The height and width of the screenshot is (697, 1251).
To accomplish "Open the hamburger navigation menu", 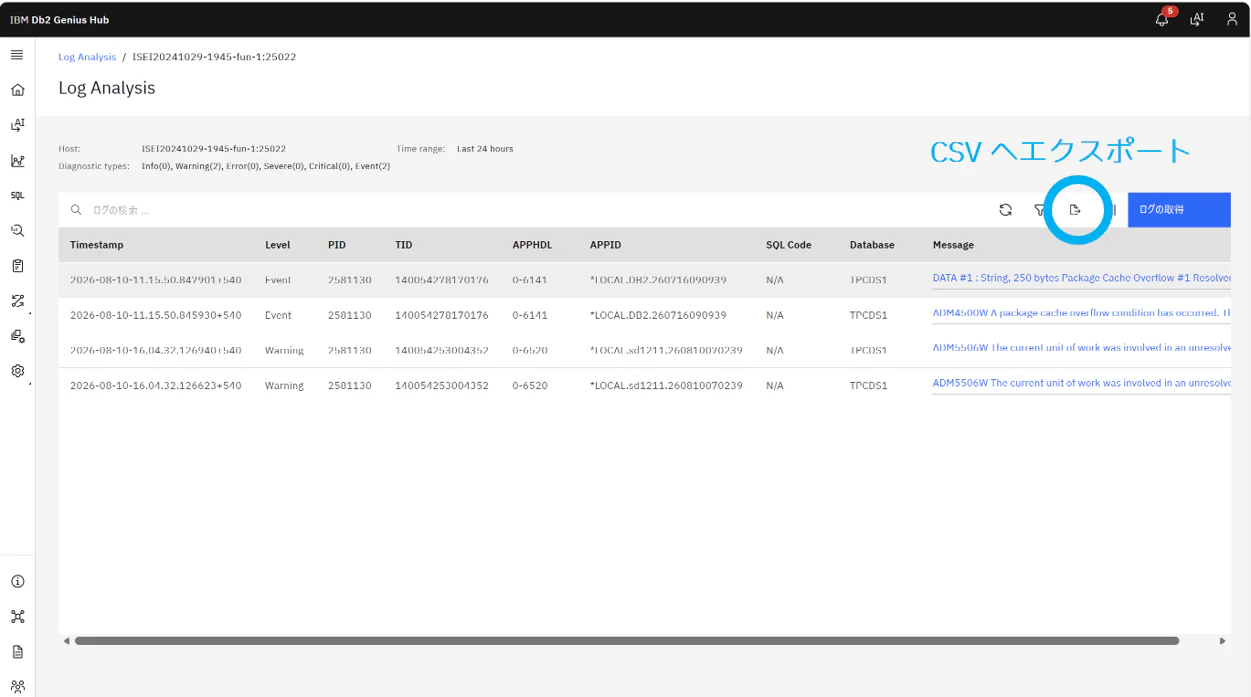I will click(17, 55).
